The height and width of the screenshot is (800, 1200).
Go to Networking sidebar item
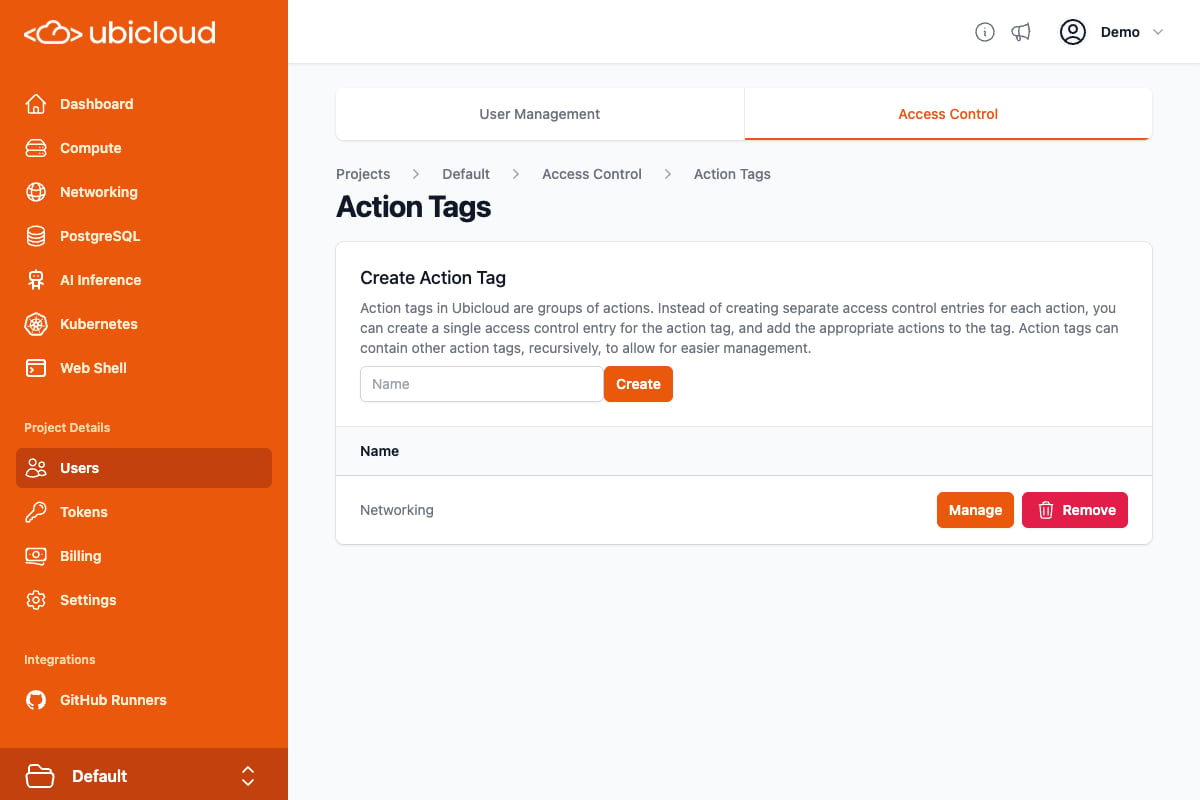(x=144, y=192)
